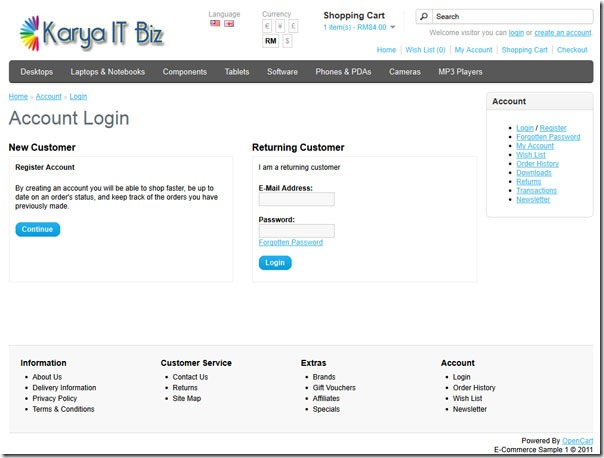
Task: Open Delivery Information in footer
Action: [x=64, y=388]
